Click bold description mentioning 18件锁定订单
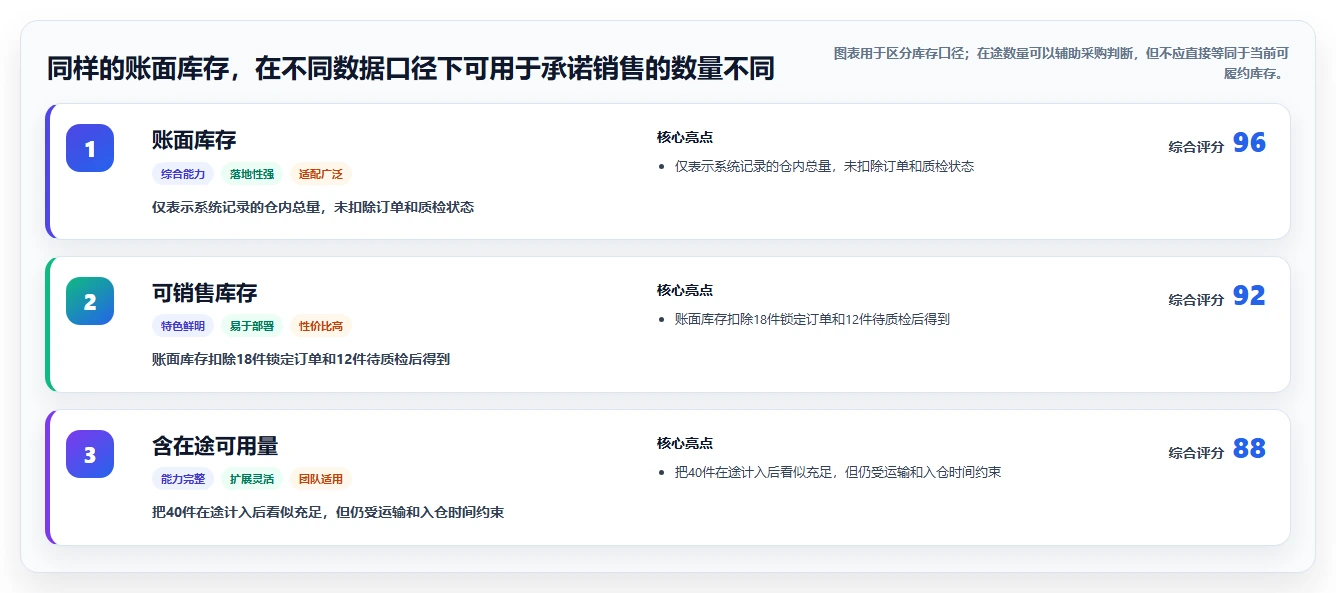The width and height of the screenshot is (1336, 593). [301, 359]
